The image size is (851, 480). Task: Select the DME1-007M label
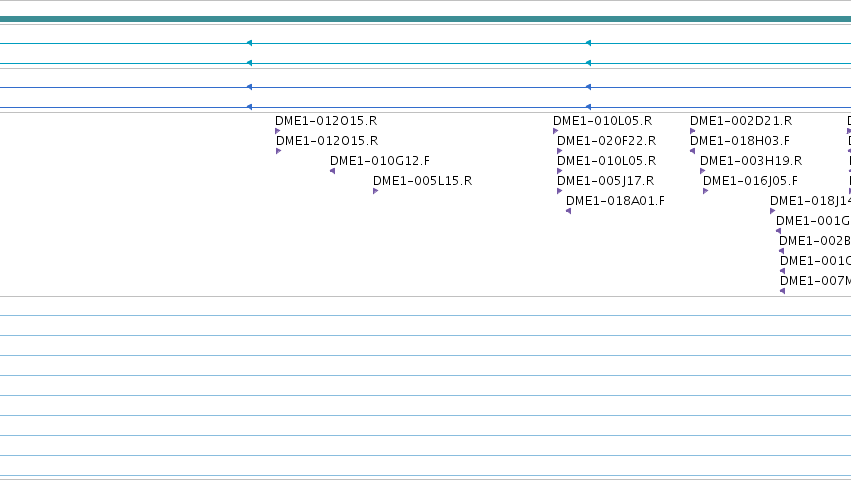(x=815, y=281)
